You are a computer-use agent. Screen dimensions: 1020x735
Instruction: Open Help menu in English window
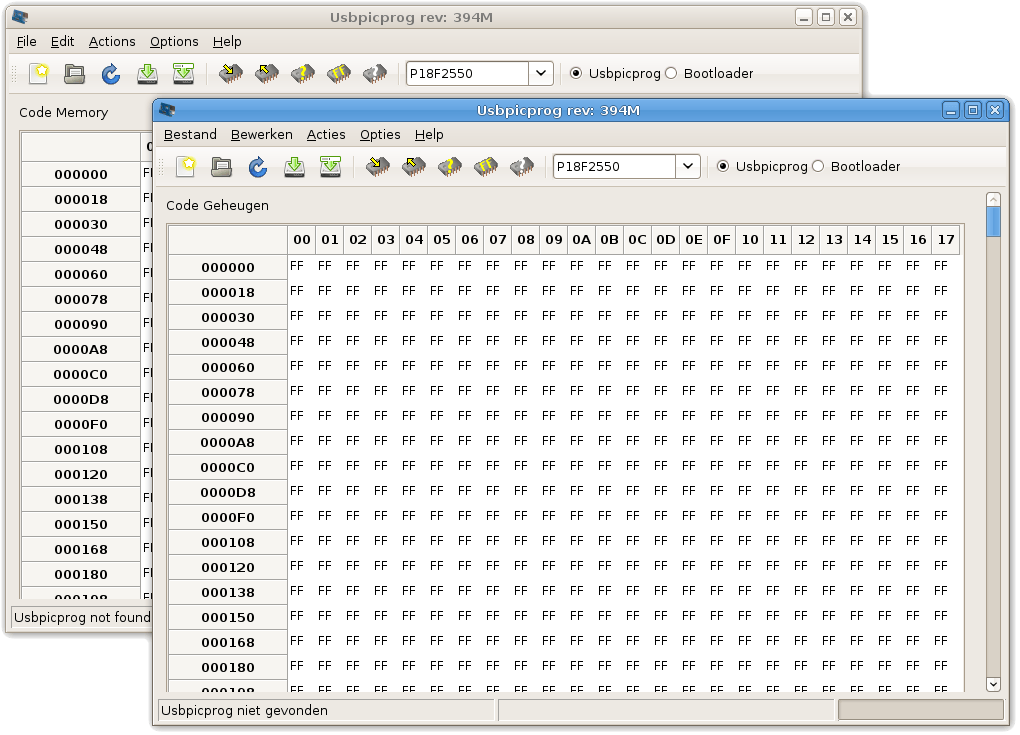click(227, 42)
